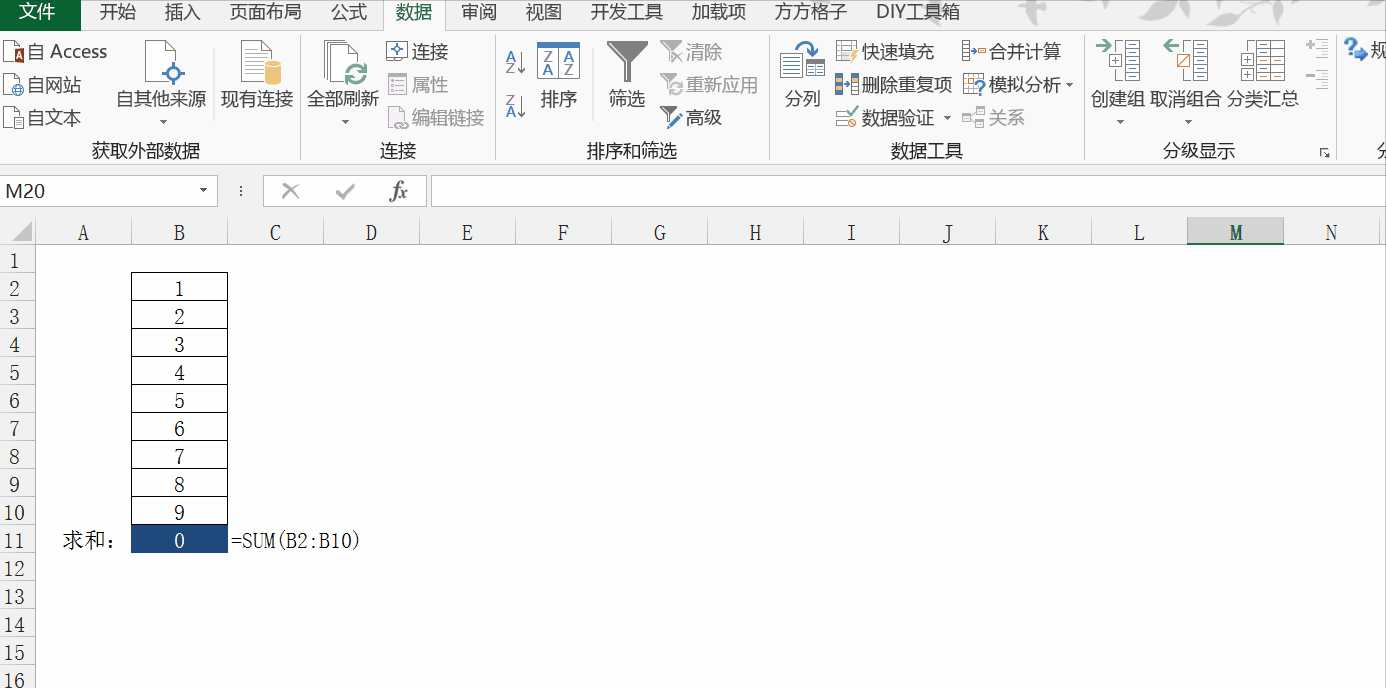Click the insert function fx button
Viewport: 1386px width, 688px height.
(x=398, y=191)
